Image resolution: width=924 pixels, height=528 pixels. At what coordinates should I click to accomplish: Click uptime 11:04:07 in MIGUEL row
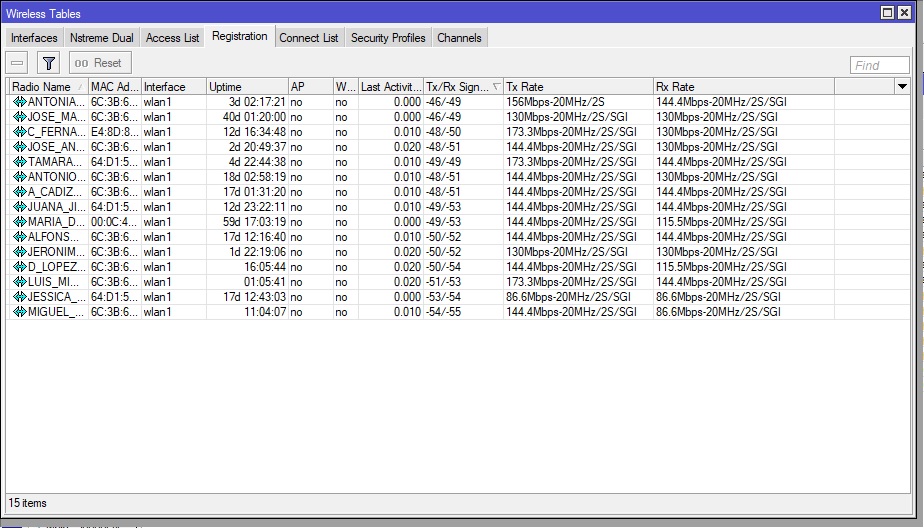265,312
